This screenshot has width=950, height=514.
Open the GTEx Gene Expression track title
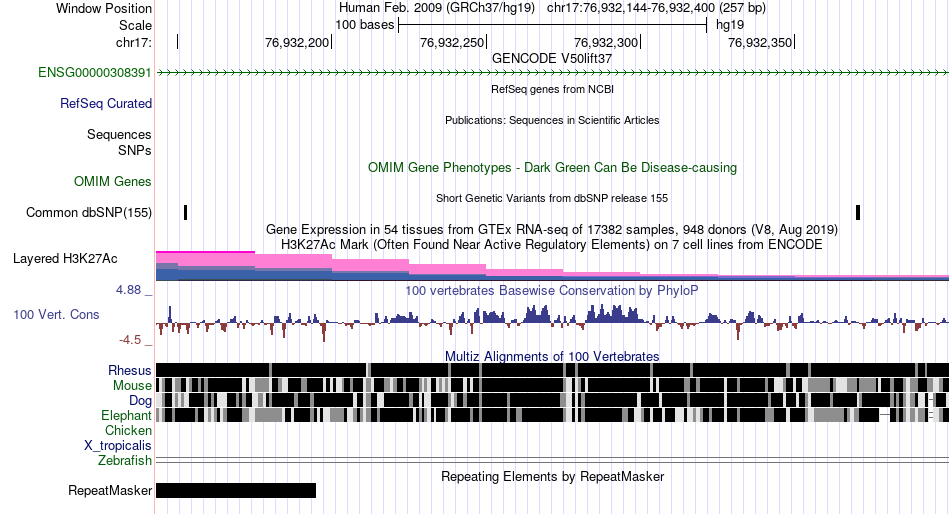coord(552,230)
